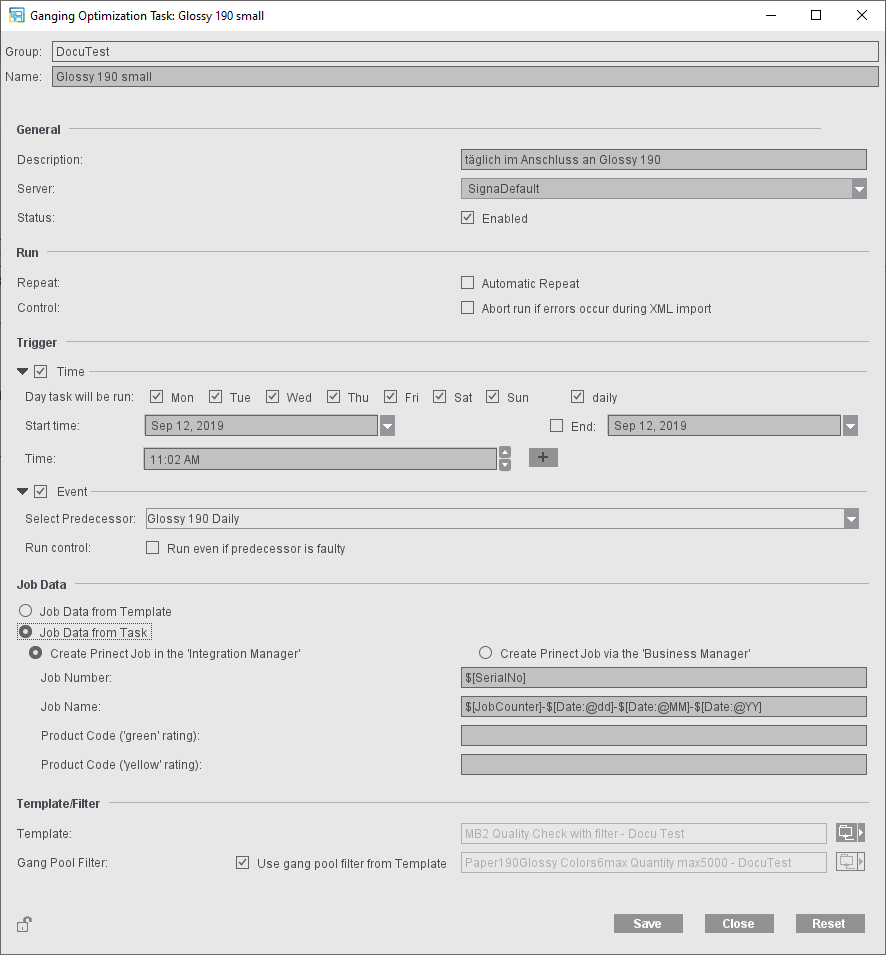Click the up stepper arrow beside the time
This screenshot has width=886, height=955.
[x=504, y=451]
